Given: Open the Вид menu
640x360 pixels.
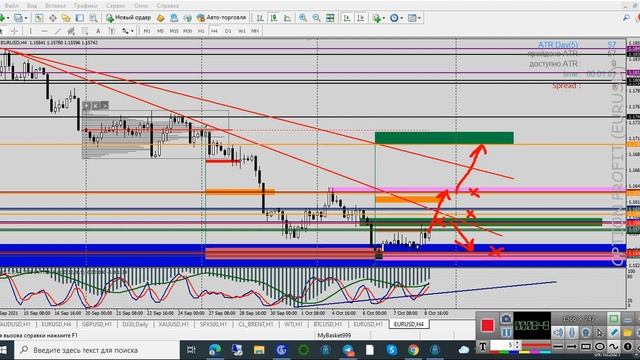Looking at the screenshot, I should point(31,6).
